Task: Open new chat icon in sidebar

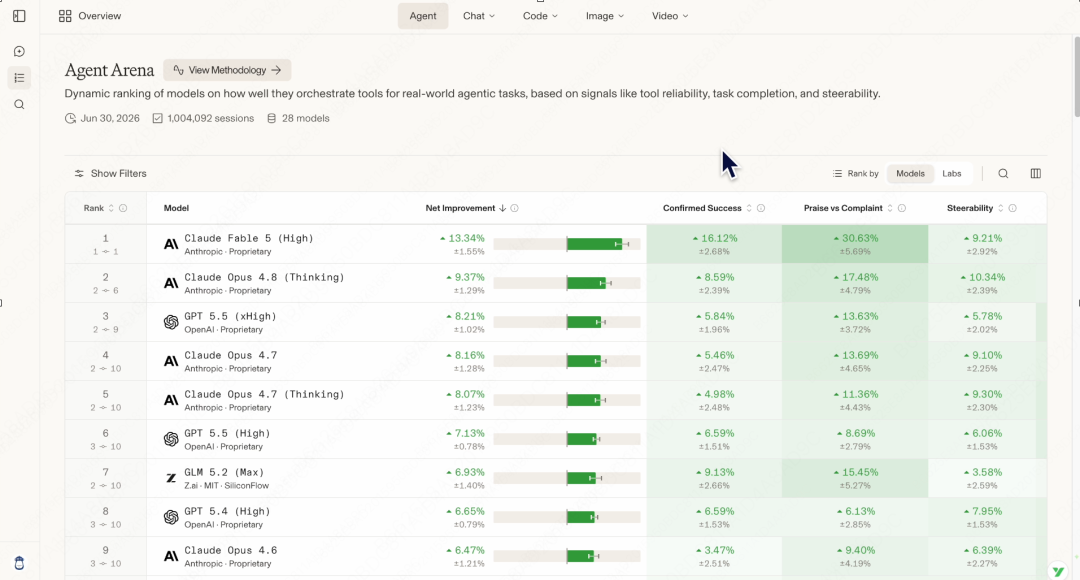Action: click(19, 52)
